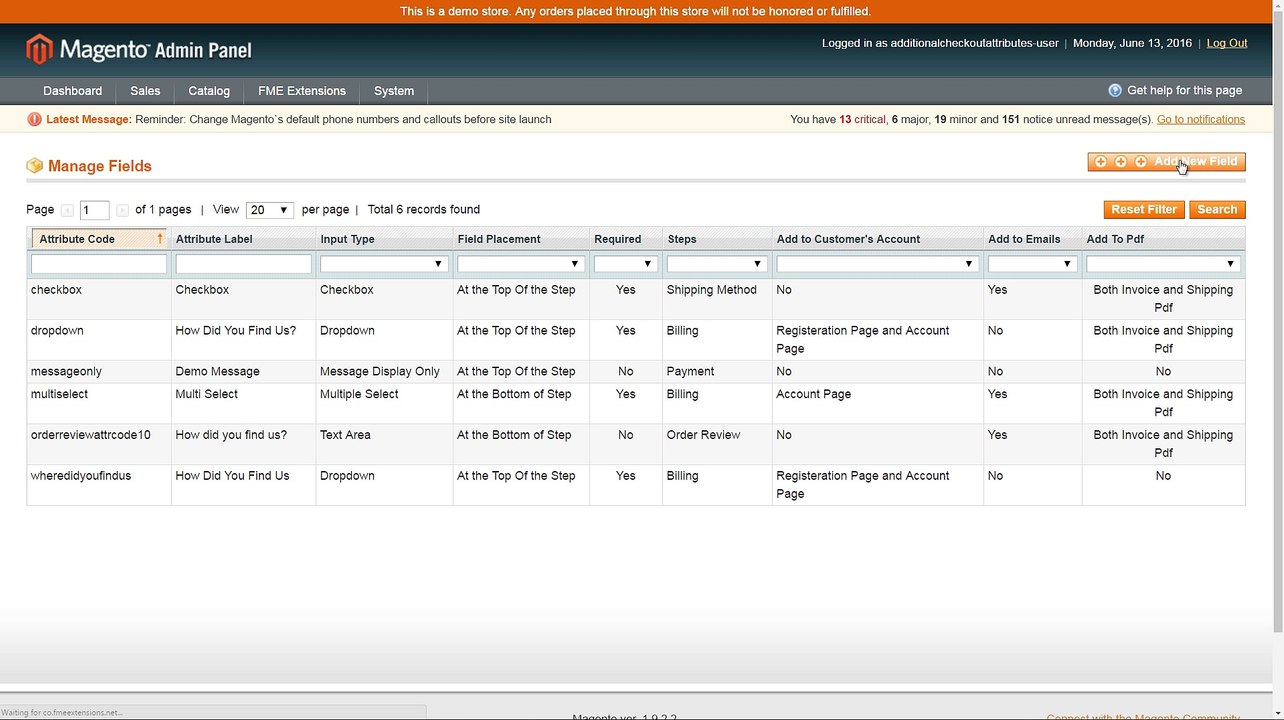Open the Sales menu
Screen dimensions: 1284x720
pyautogui.click(x=145, y=91)
